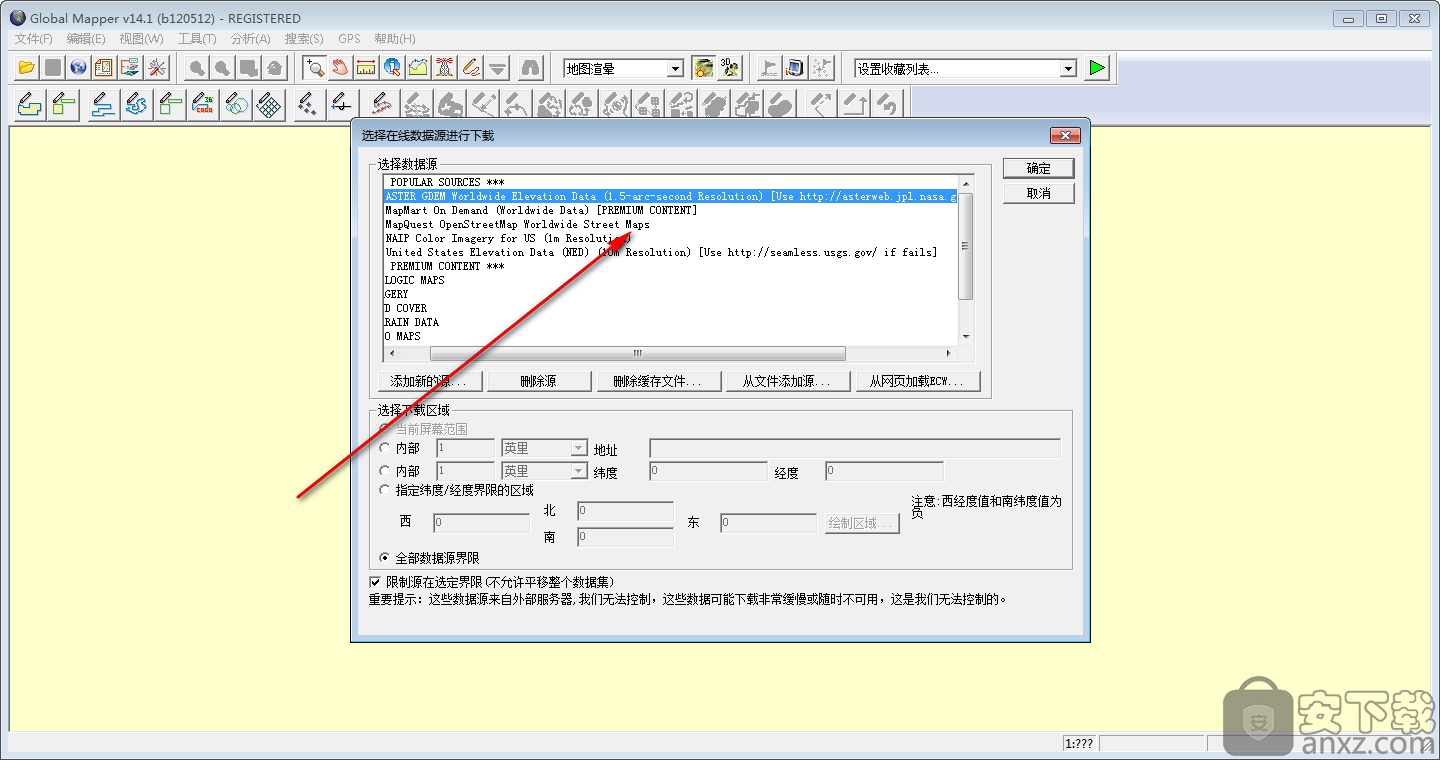This screenshot has height=760, width=1440.
Task: Click the binoculars search icon
Action: [531, 68]
